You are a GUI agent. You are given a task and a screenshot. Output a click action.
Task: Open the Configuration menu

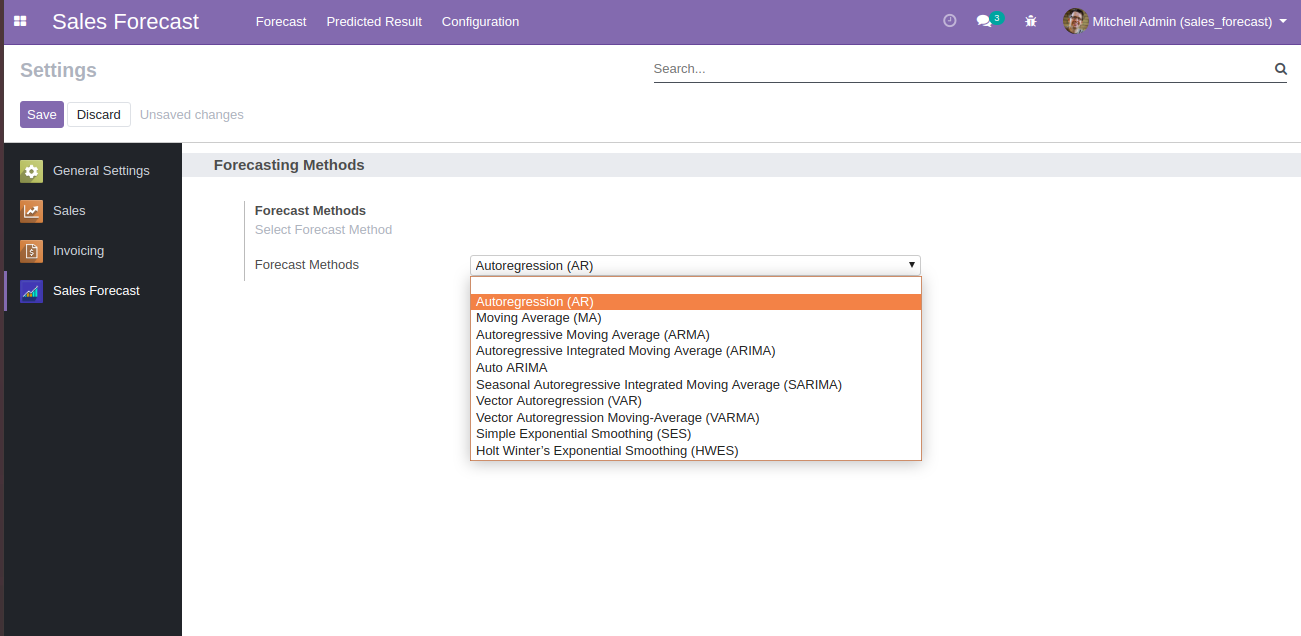(480, 21)
